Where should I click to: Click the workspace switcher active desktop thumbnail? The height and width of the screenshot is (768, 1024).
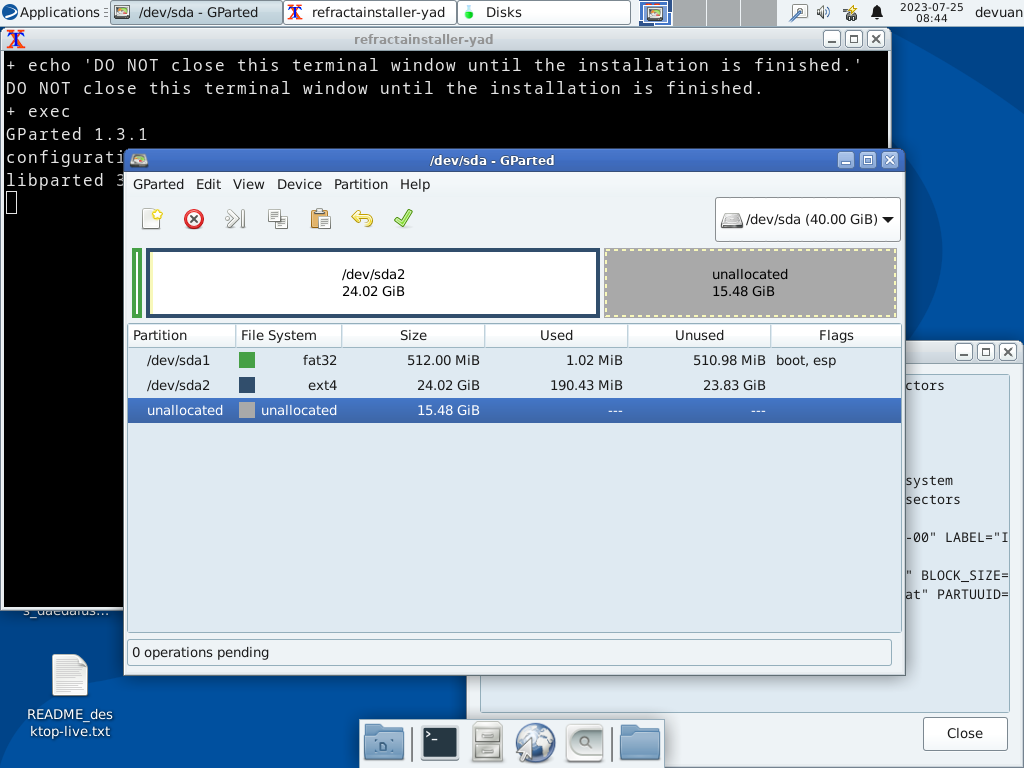(x=655, y=12)
